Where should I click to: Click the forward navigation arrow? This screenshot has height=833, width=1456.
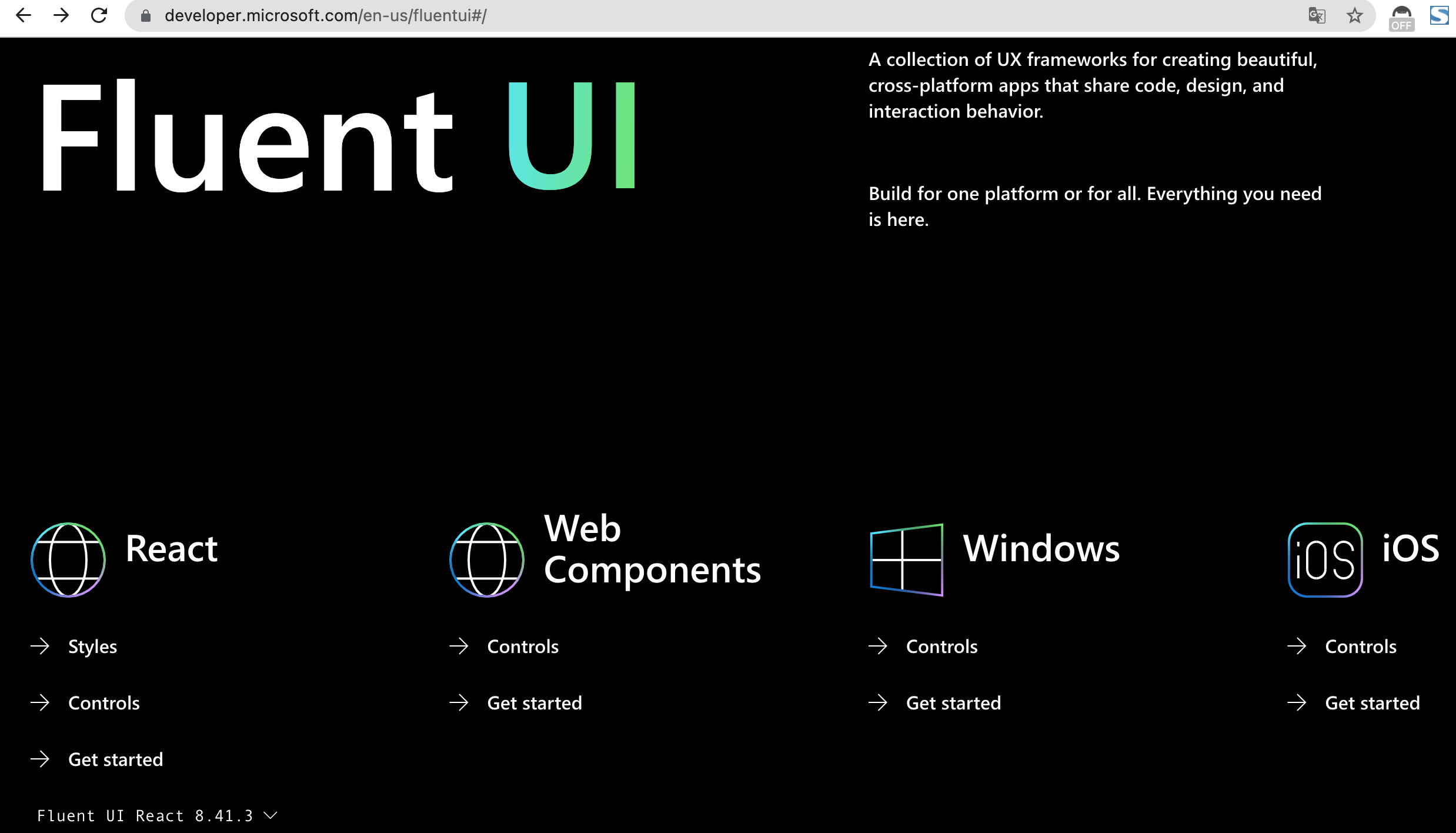(x=61, y=15)
